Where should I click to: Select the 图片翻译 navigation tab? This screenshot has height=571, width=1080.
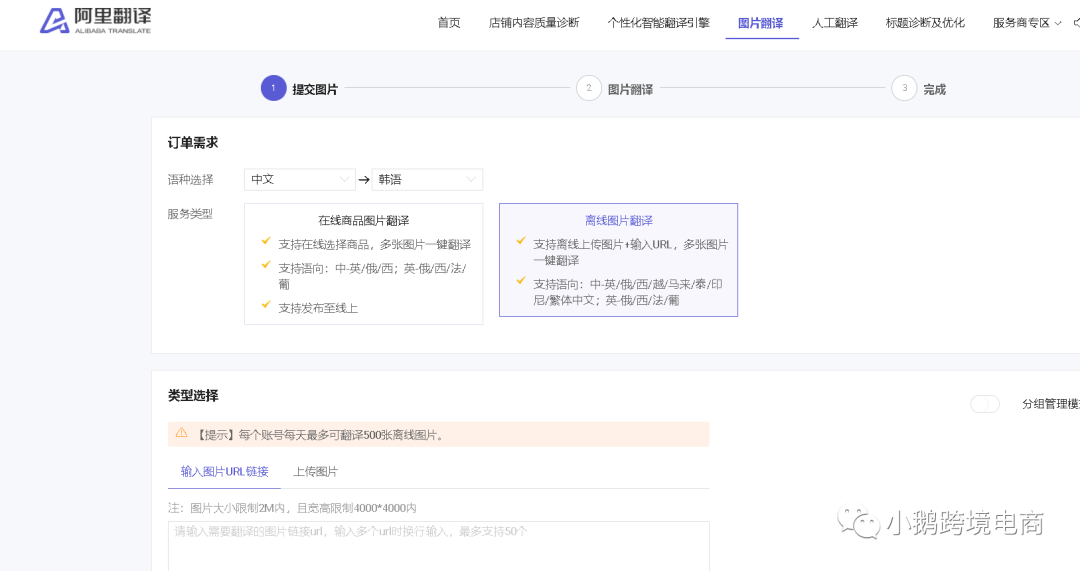click(x=761, y=23)
